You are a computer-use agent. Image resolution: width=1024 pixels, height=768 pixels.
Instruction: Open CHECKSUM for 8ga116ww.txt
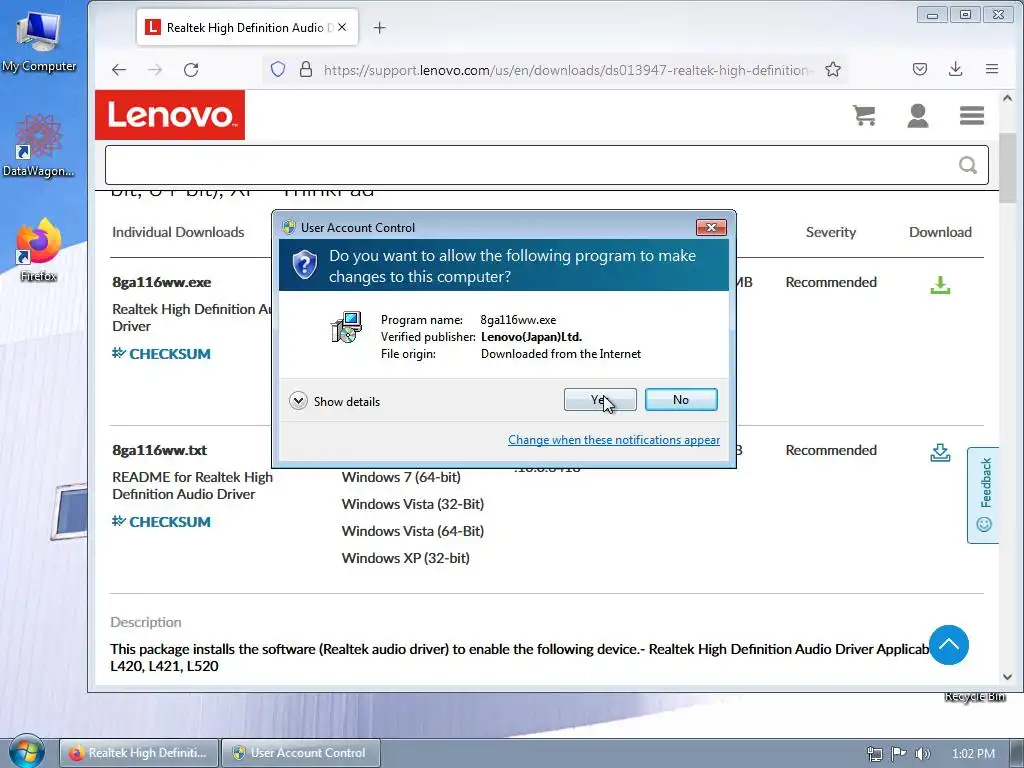(161, 522)
